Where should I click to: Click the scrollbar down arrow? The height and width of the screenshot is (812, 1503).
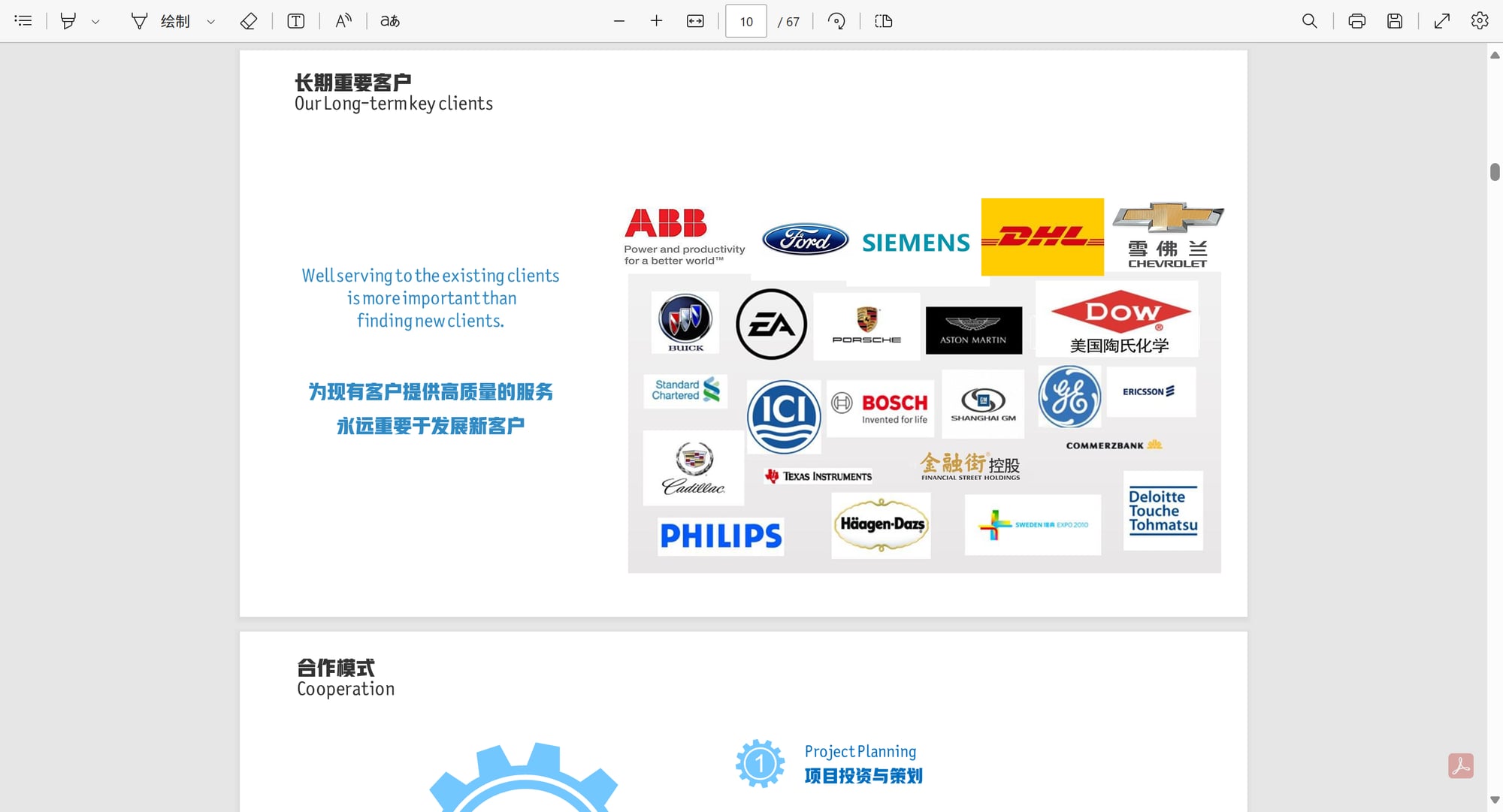(1495, 800)
